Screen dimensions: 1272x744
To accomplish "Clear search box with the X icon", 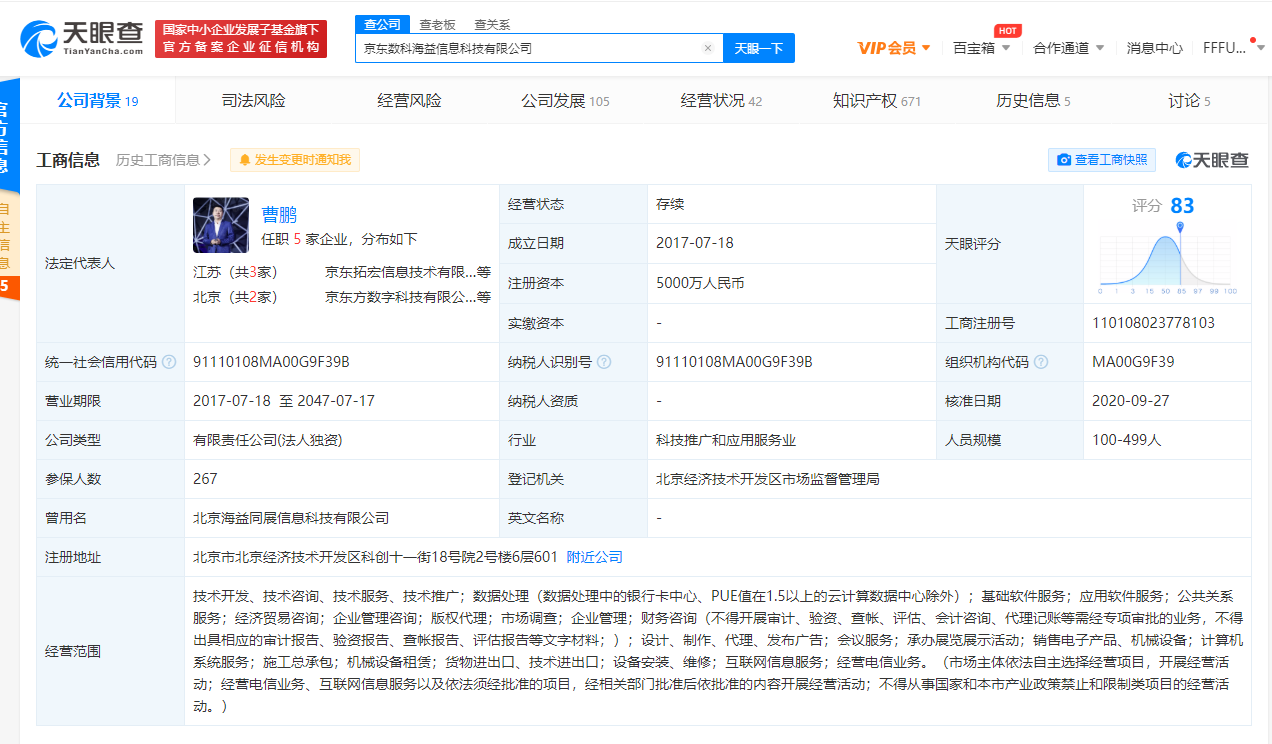I will (x=708, y=48).
